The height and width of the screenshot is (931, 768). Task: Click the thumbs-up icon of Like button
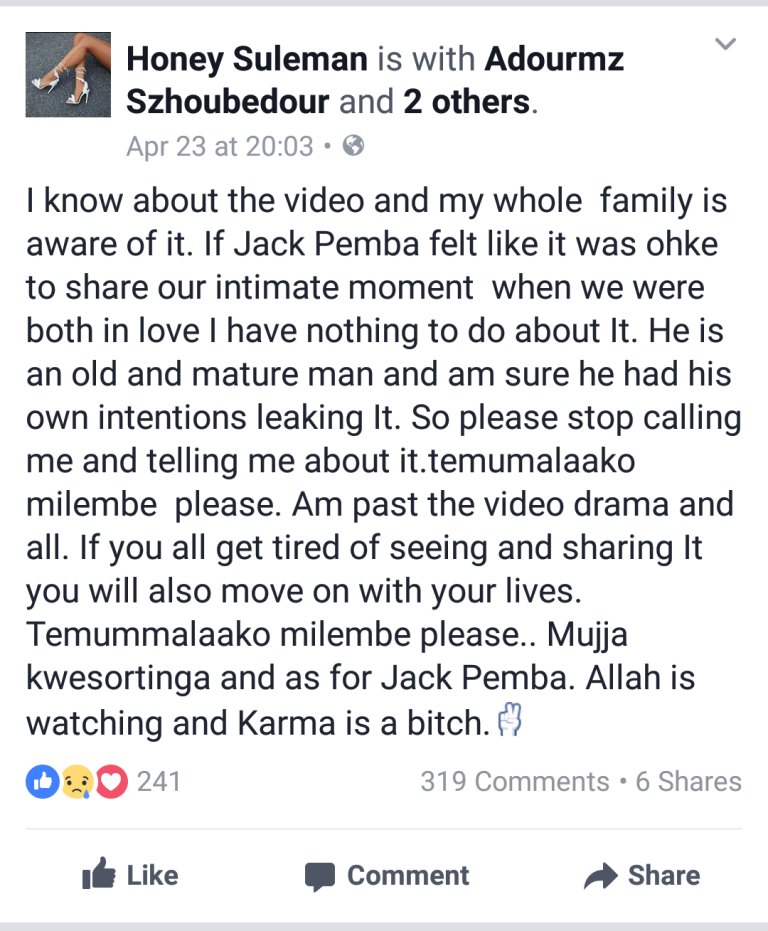click(x=98, y=876)
